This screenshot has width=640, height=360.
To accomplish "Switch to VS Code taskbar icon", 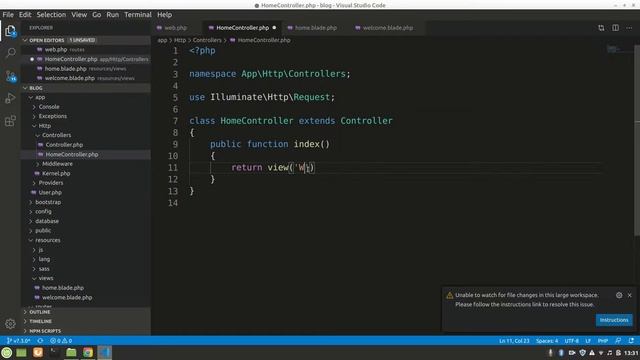I will click(x=104, y=353).
